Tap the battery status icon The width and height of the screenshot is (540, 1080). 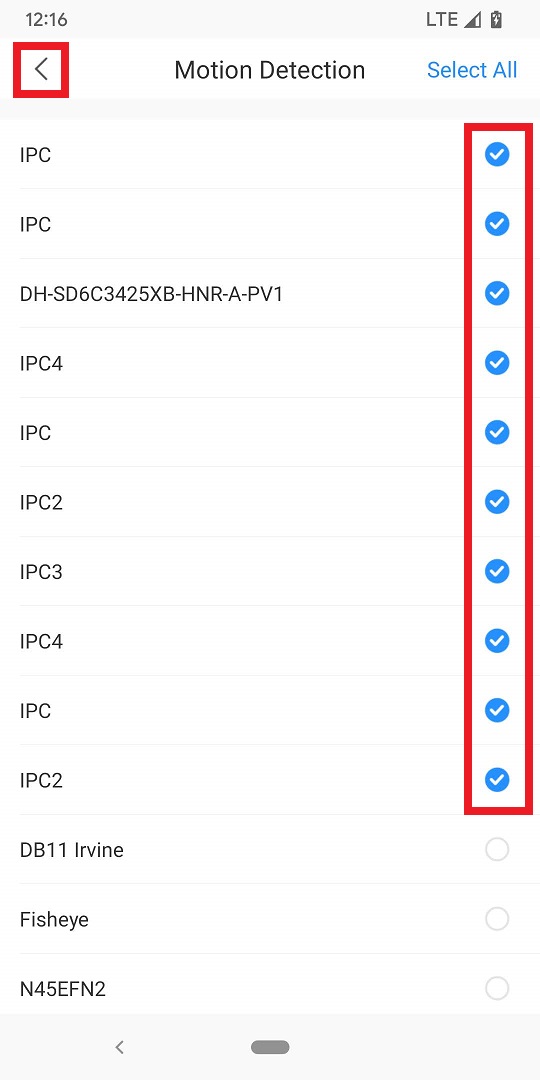click(x=496, y=19)
